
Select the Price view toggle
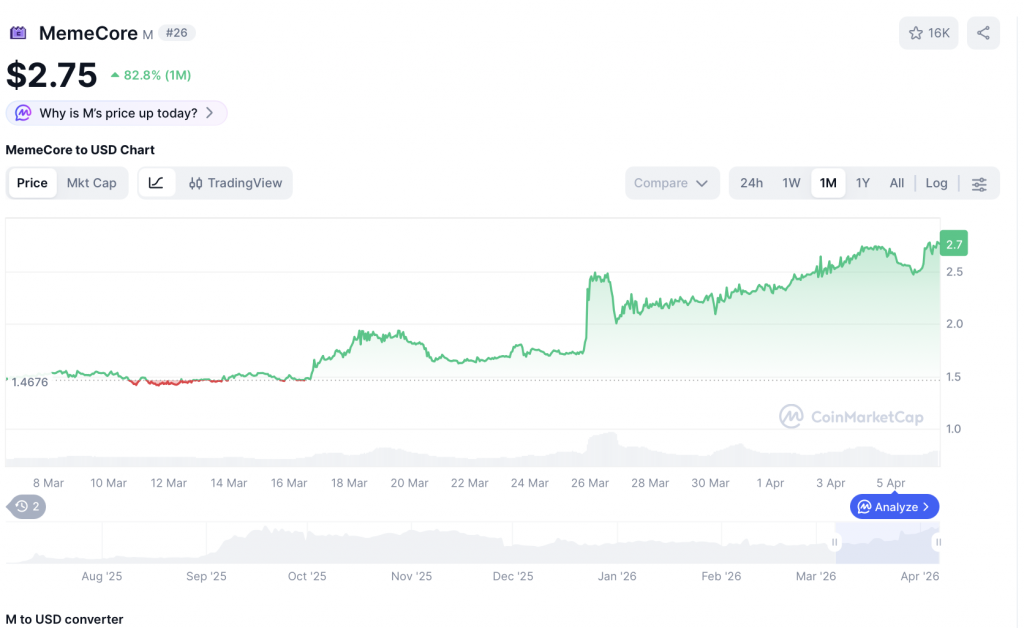point(32,183)
